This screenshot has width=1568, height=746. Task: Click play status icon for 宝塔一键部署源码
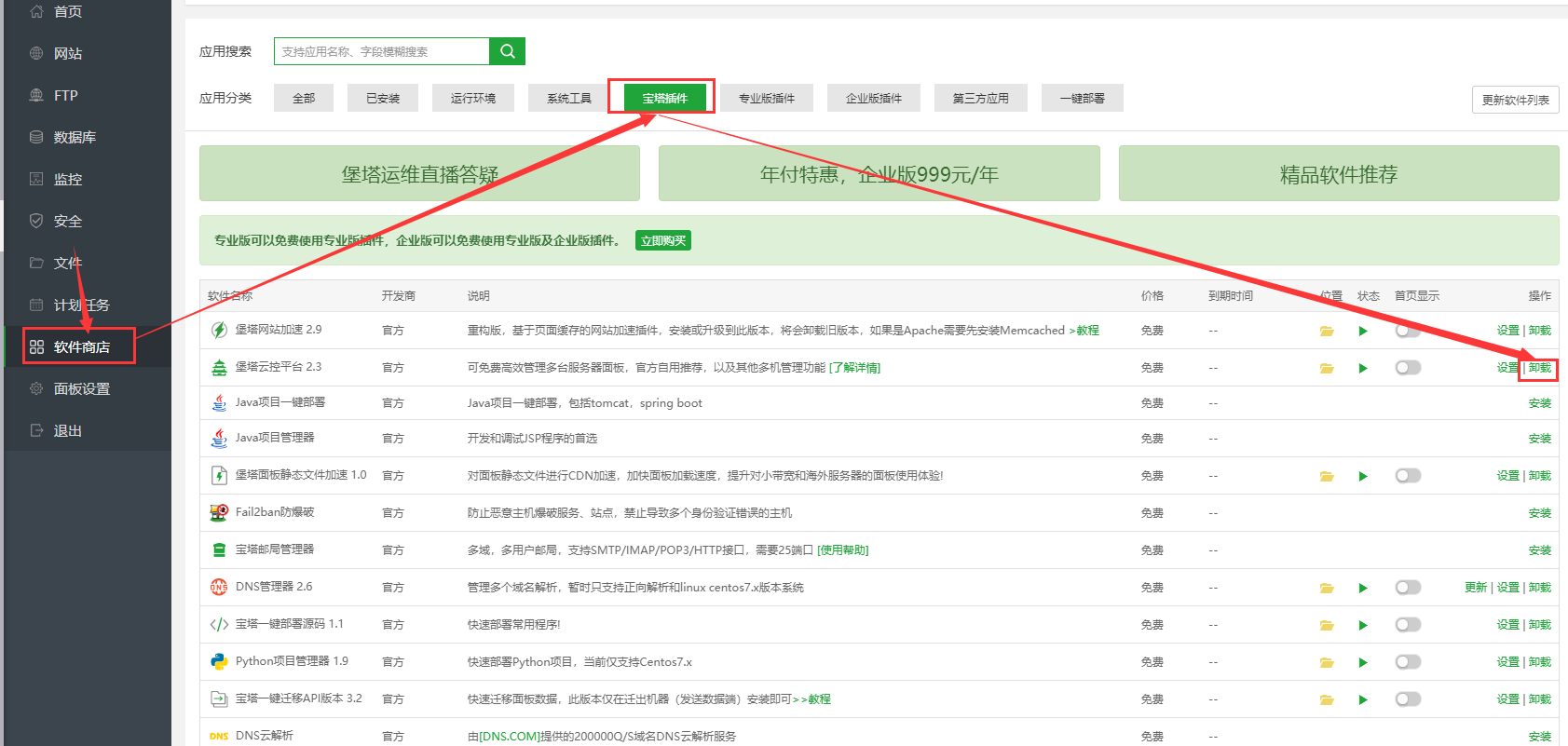tap(1363, 625)
